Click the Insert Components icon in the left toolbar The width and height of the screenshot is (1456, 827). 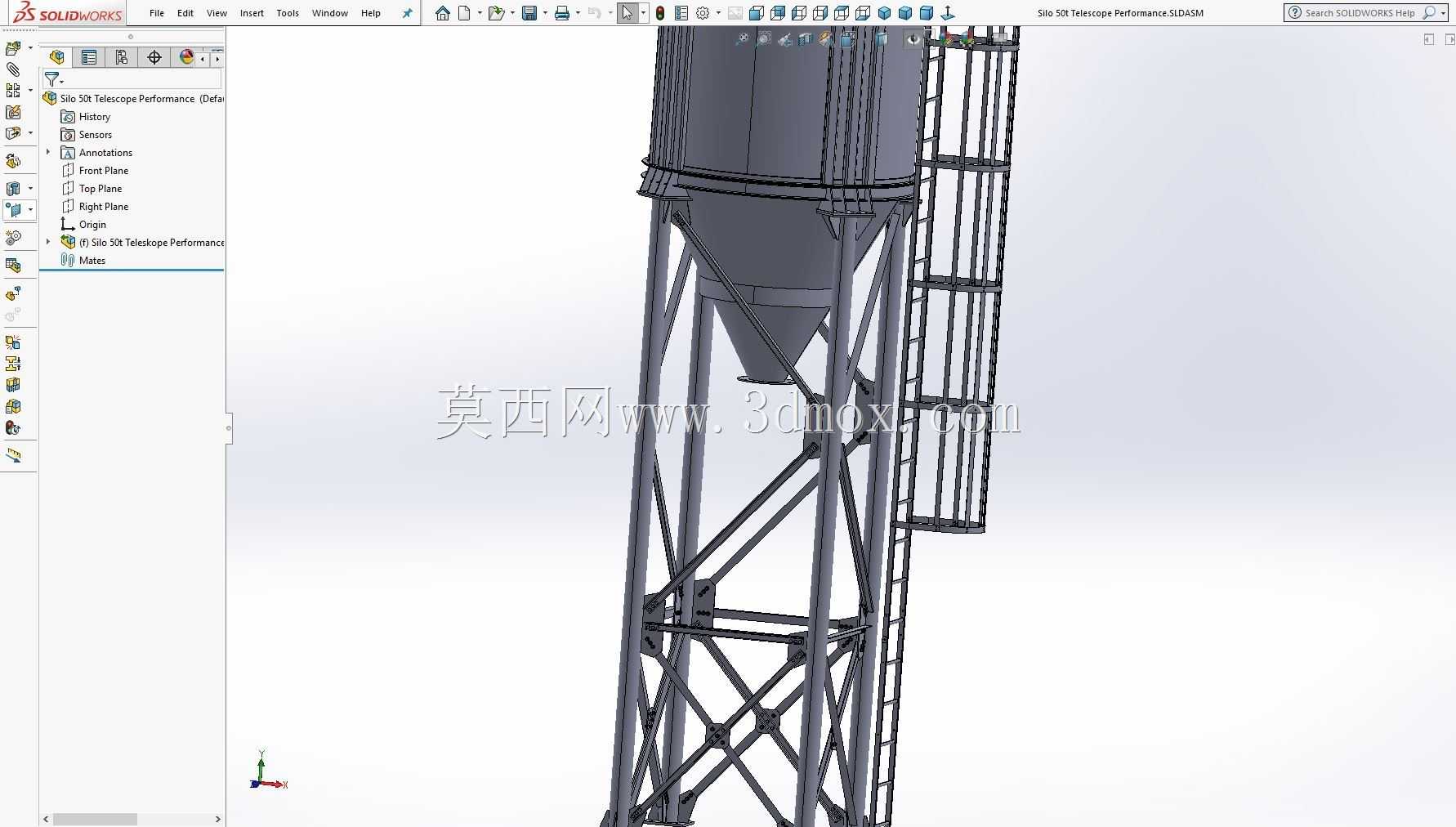[13, 48]
